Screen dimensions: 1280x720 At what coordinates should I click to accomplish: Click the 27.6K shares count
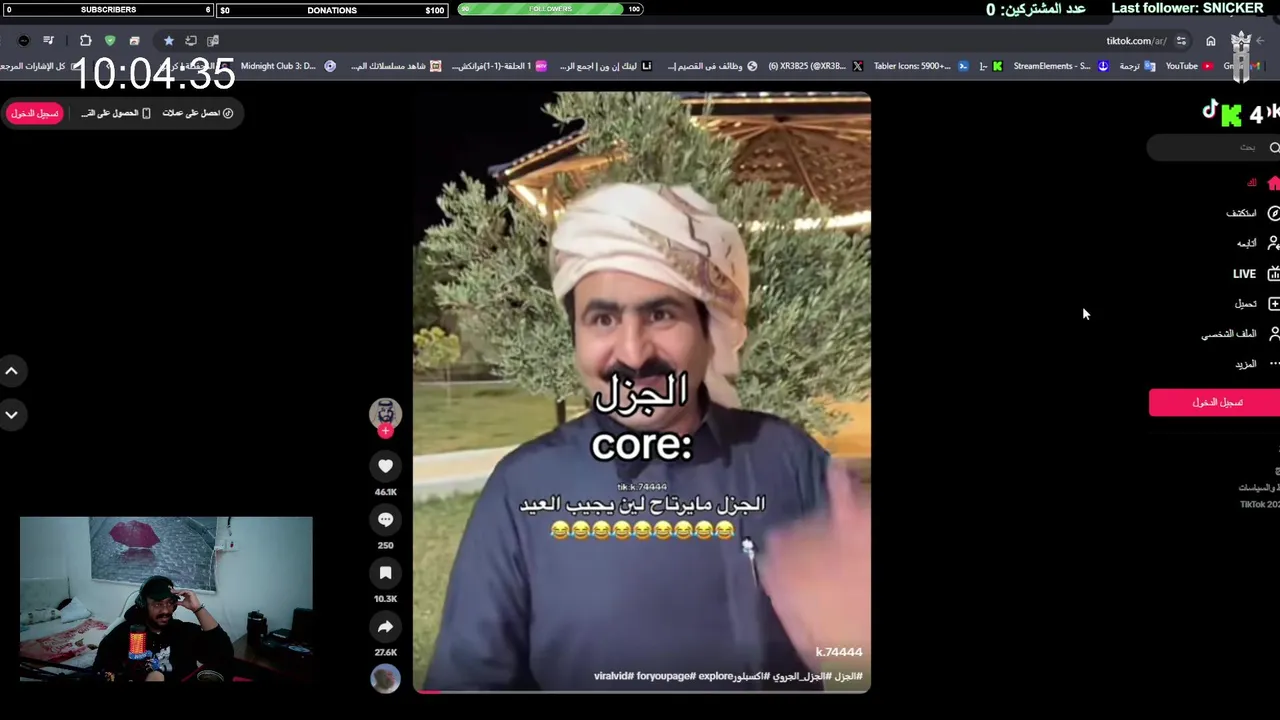(385, 652)
